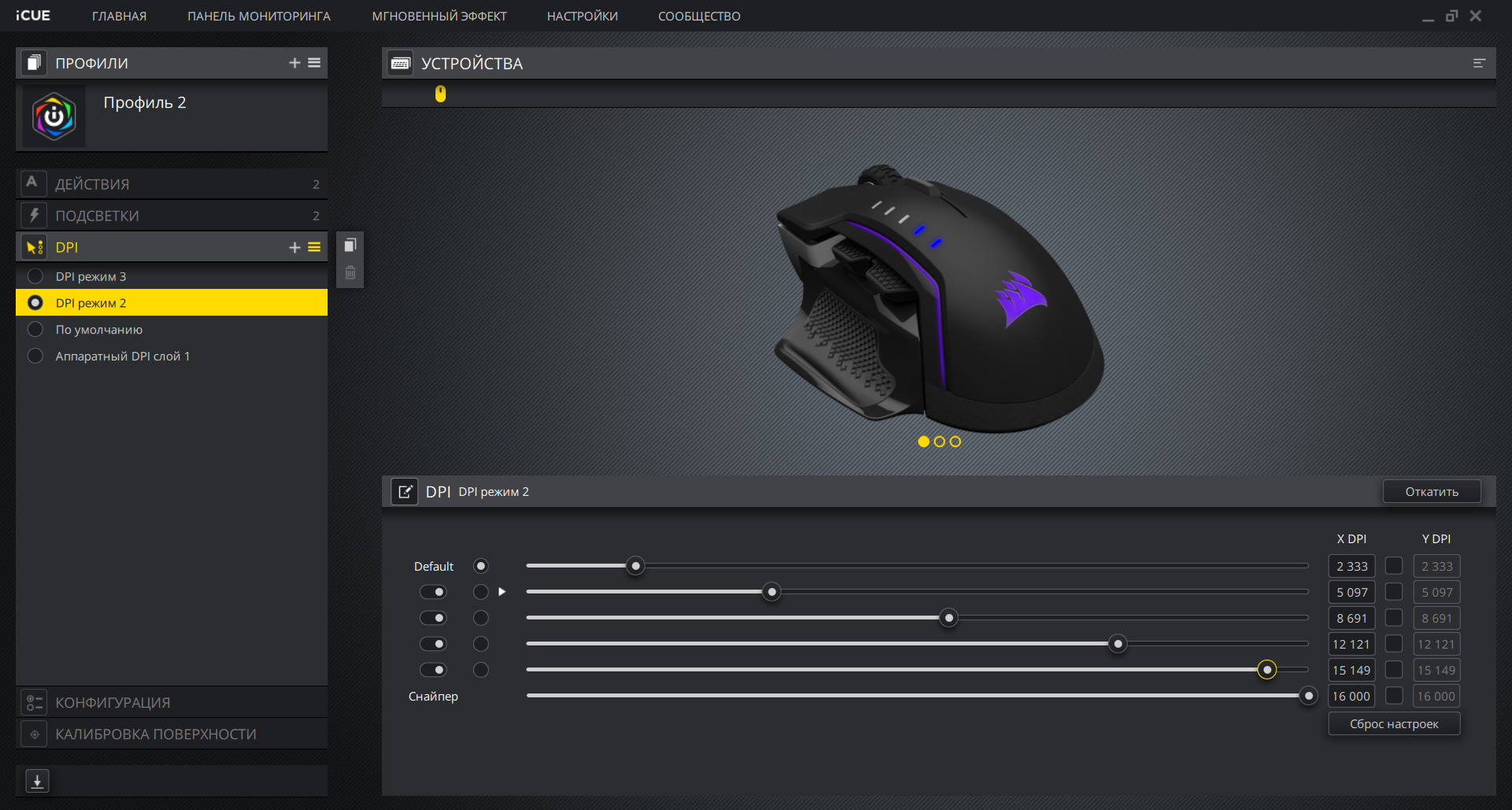1512x810 pixels.
Task: Delete DPI preset using trash icon
Action: [x=350, y=273]
